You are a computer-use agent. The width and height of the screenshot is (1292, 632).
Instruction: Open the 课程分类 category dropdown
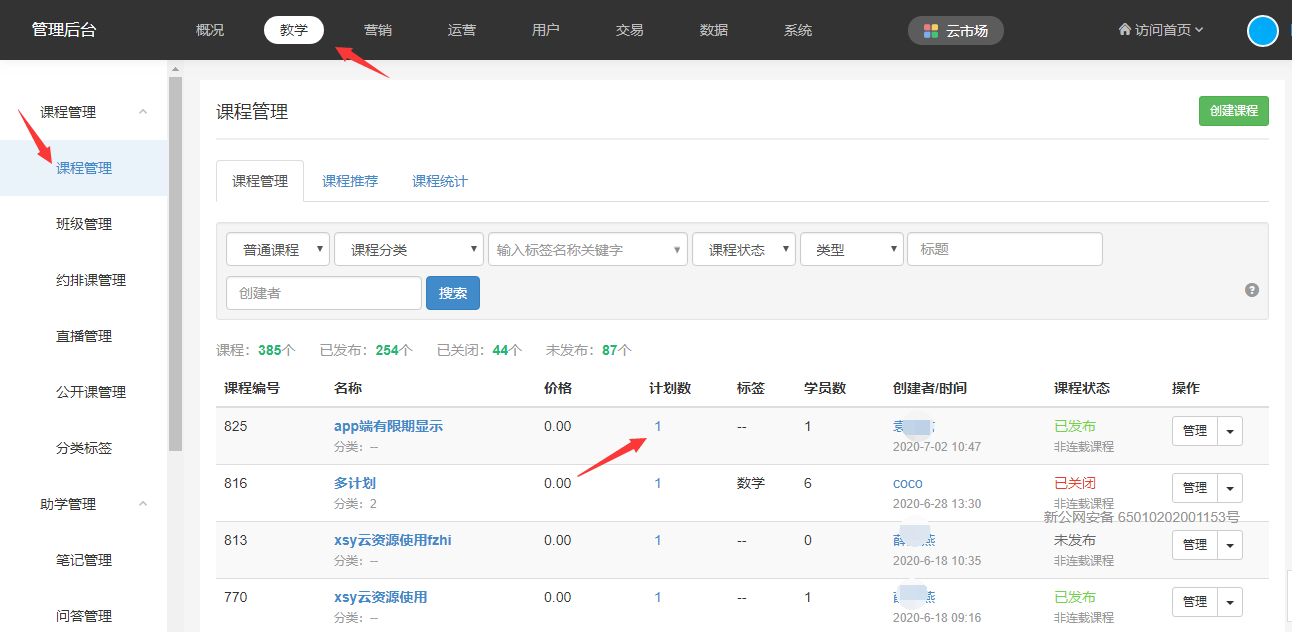click(408, 250)
